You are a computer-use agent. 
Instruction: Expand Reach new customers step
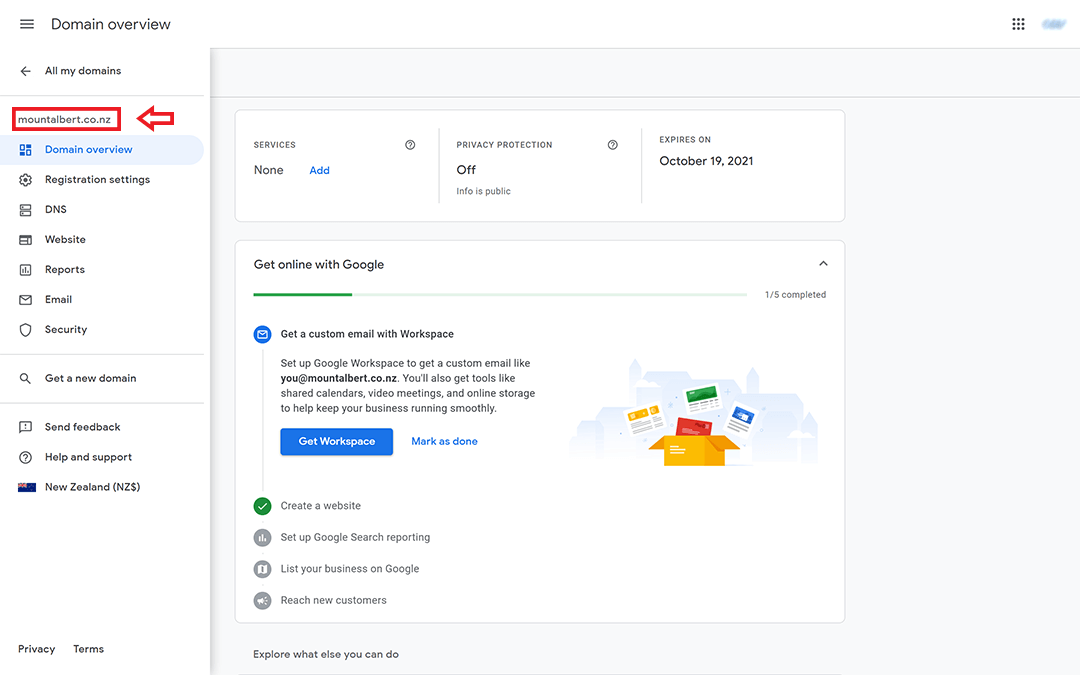tap(333, 601)
